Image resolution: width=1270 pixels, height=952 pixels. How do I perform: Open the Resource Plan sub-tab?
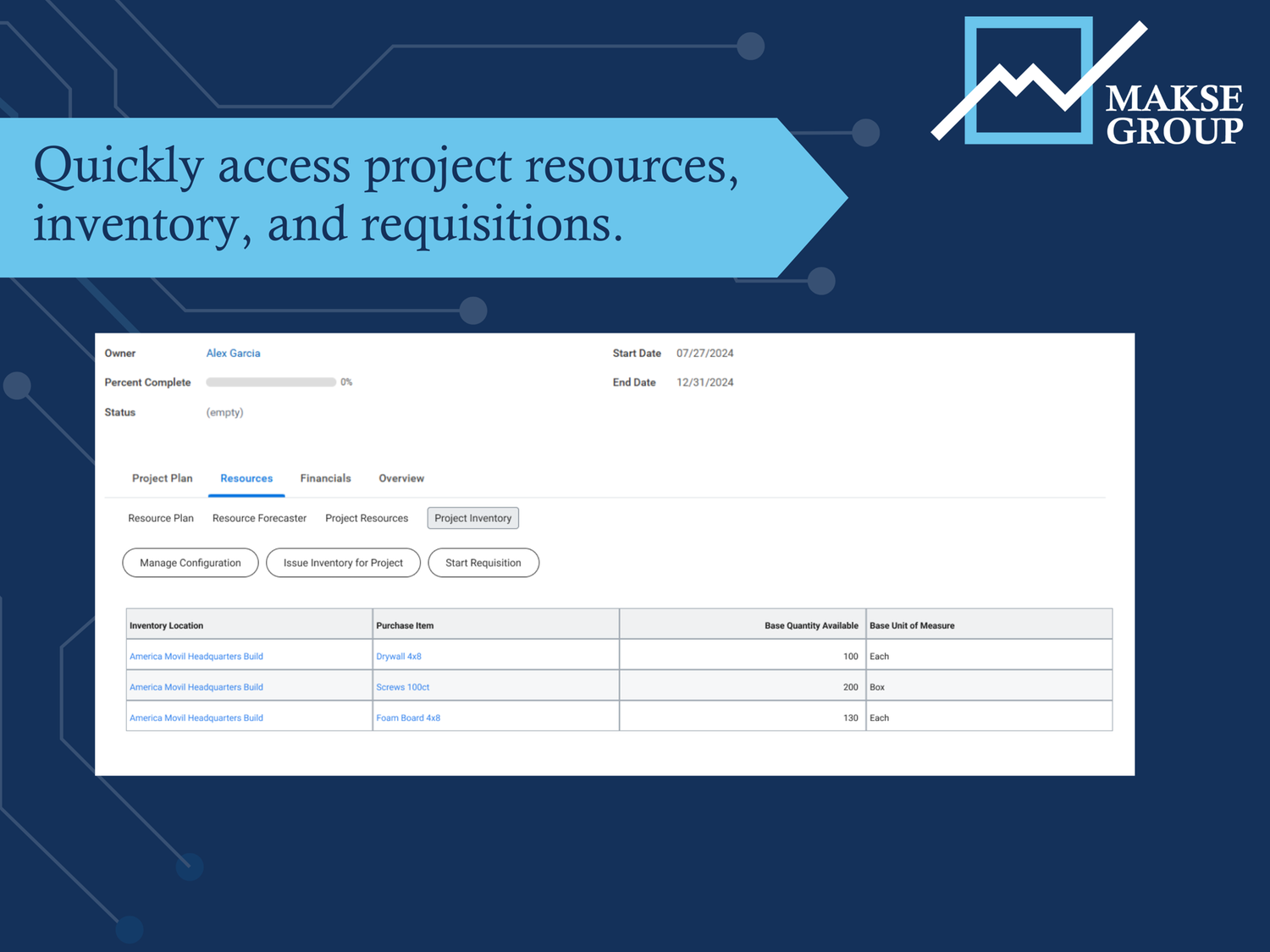[x=160, y=518]
